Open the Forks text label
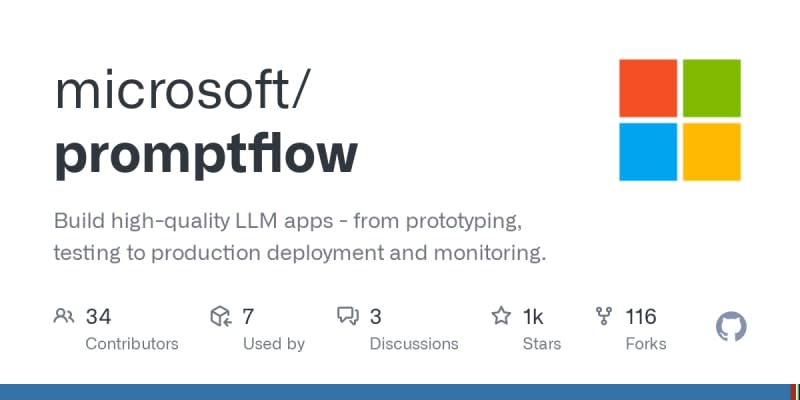This screenshot has width=800, height=400. (646, 344)
